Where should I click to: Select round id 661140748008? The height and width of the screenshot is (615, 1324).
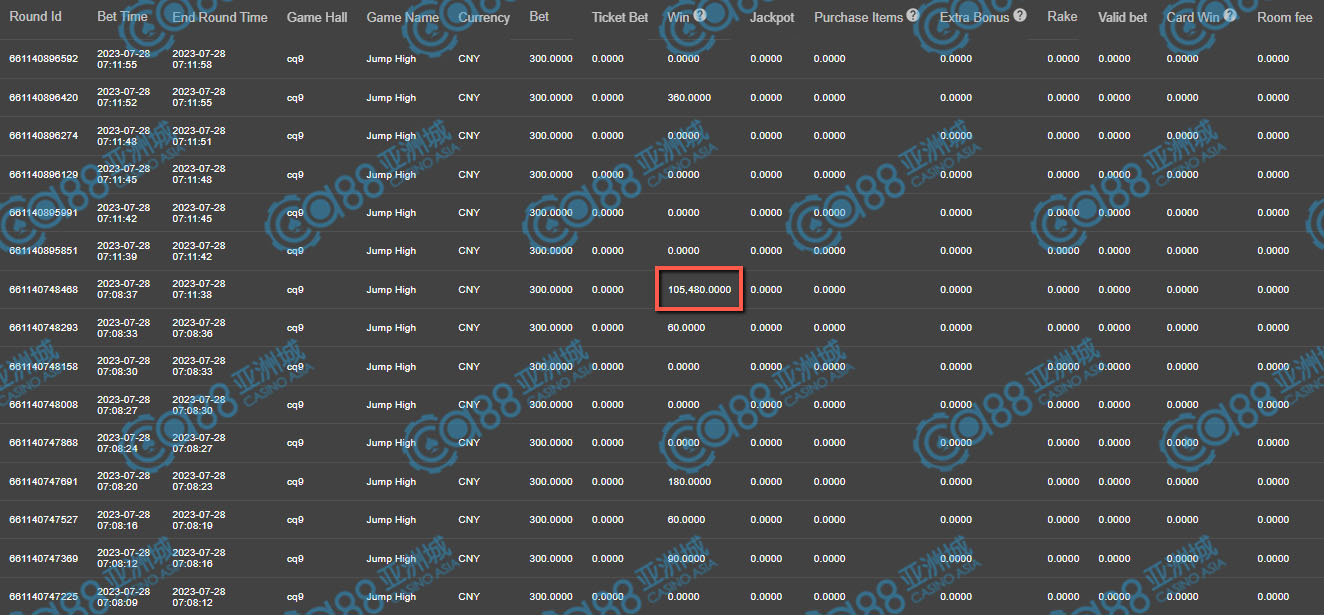(43, 405)
